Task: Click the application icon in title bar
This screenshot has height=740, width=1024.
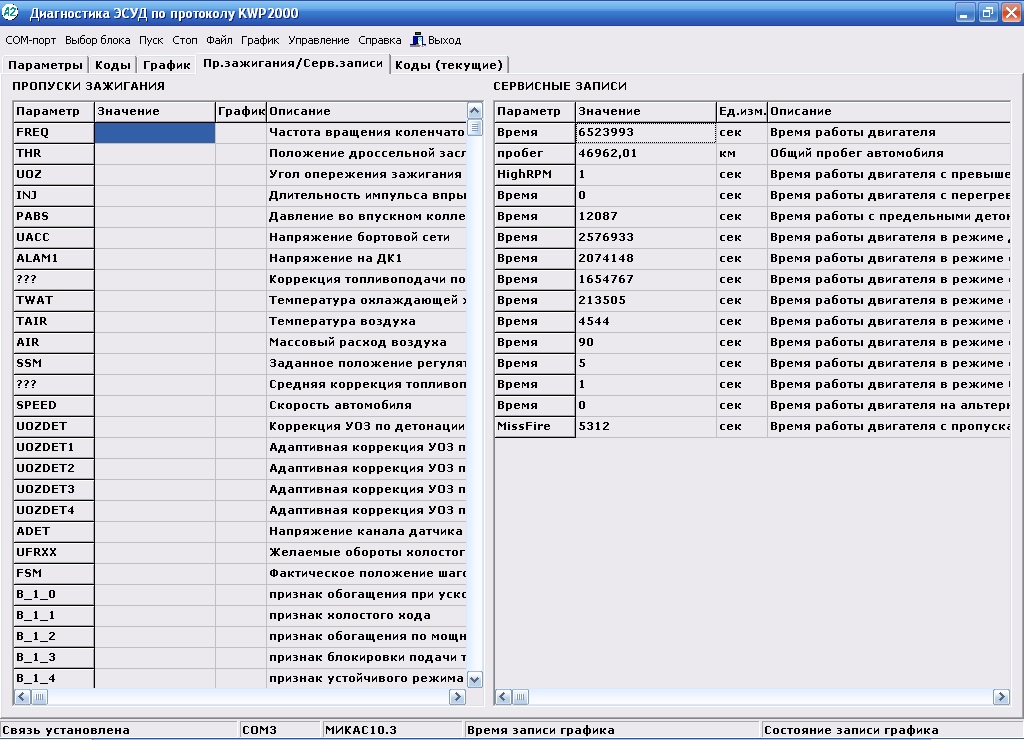Action: click(11, 12)
